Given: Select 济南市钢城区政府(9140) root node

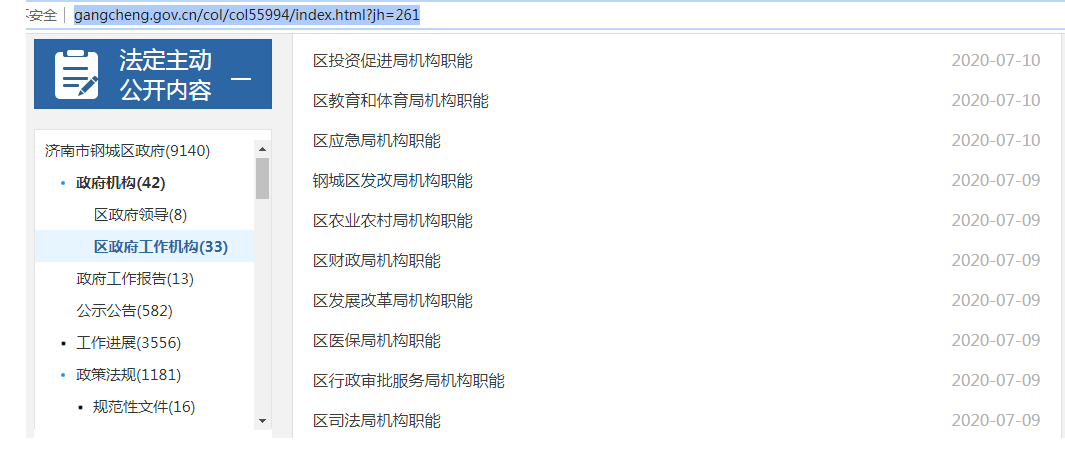Looking at the screenshot, I should [x=128, y=151].
